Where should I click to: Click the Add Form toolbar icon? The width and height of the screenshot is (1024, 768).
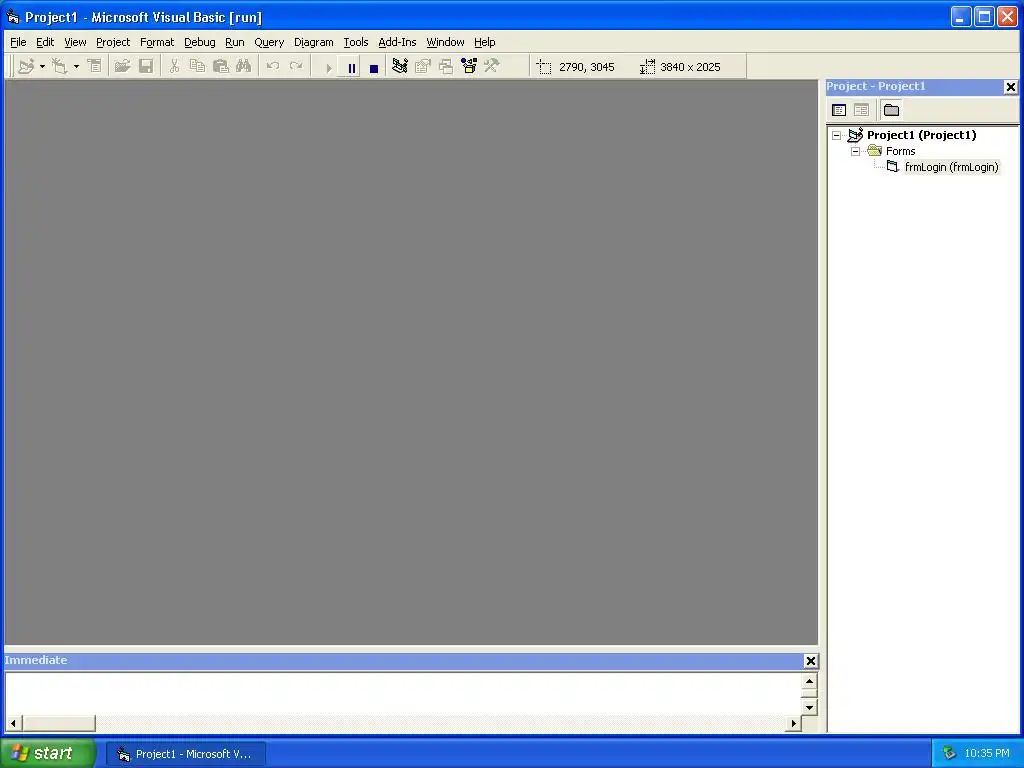pyautogui.click(x=59, y=67)
